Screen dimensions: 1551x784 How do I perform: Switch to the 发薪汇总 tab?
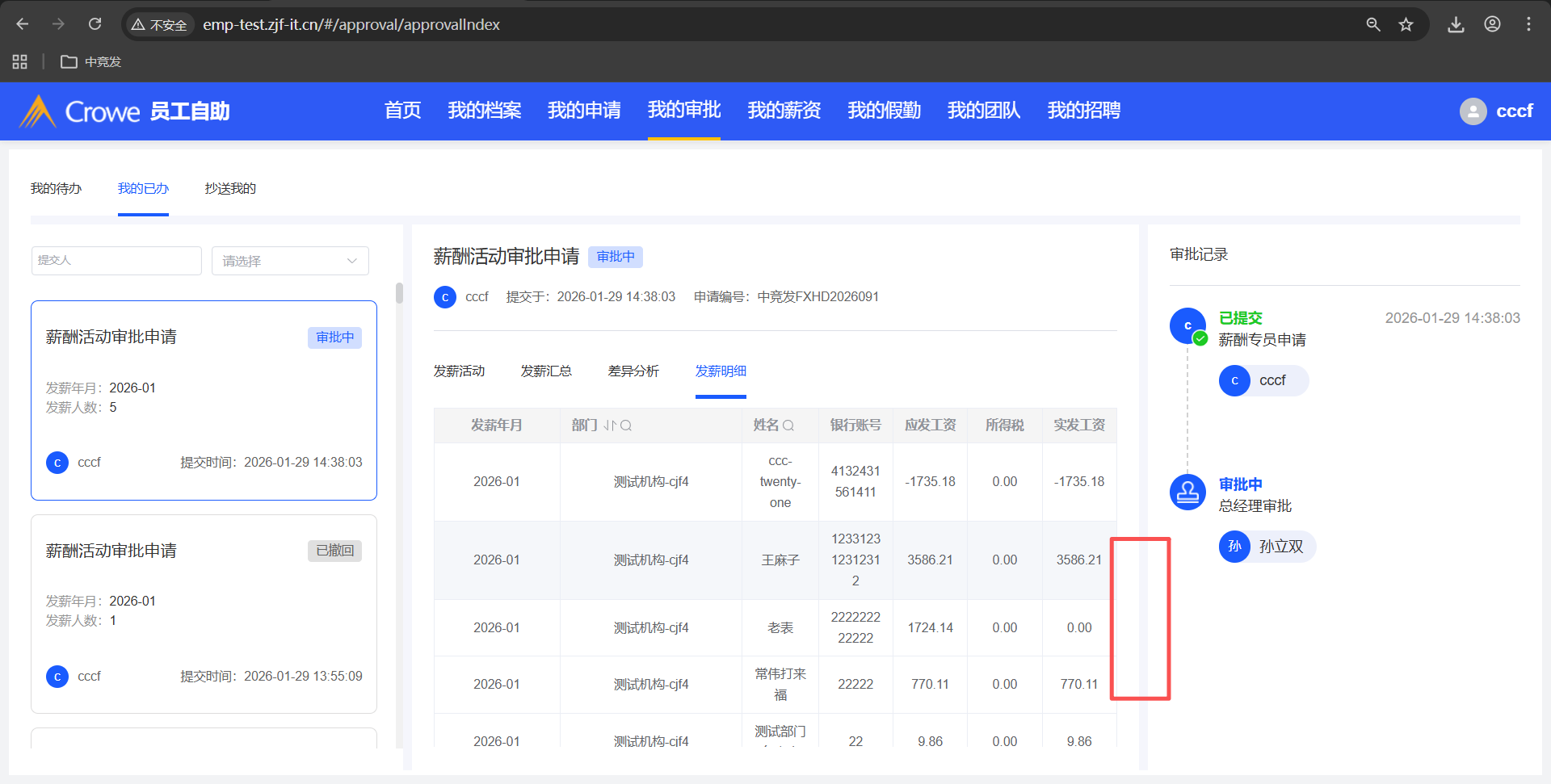[546, 371]
